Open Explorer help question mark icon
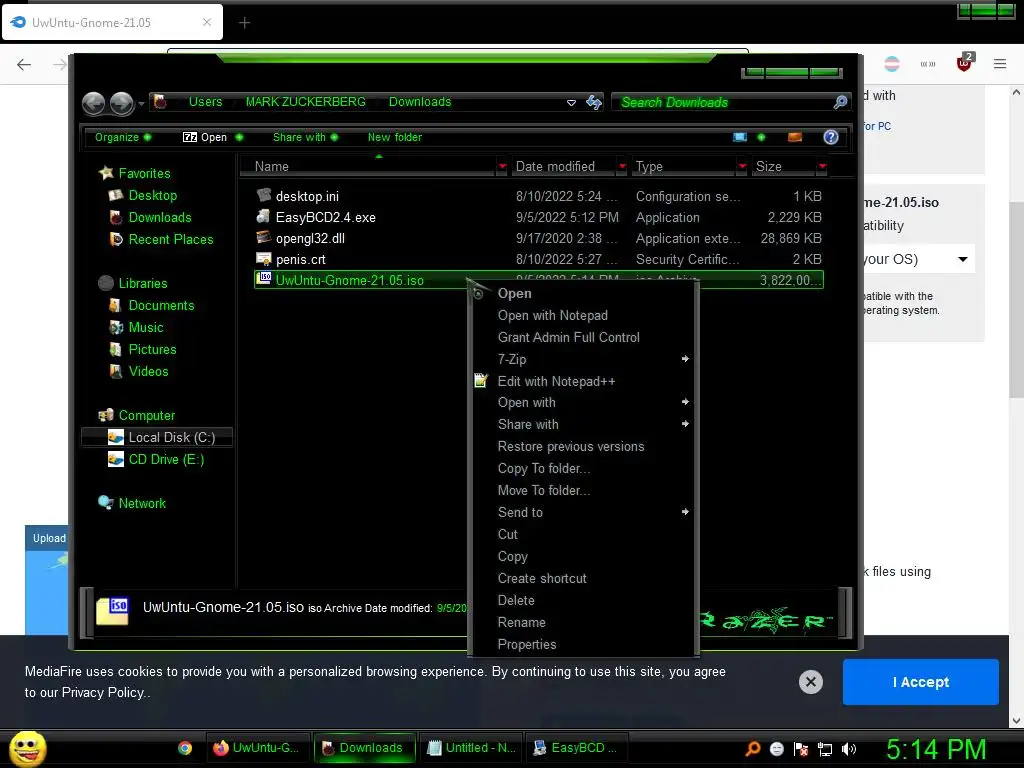The height and width of the screenshot is (768, 1024). (x=831, y=137)
